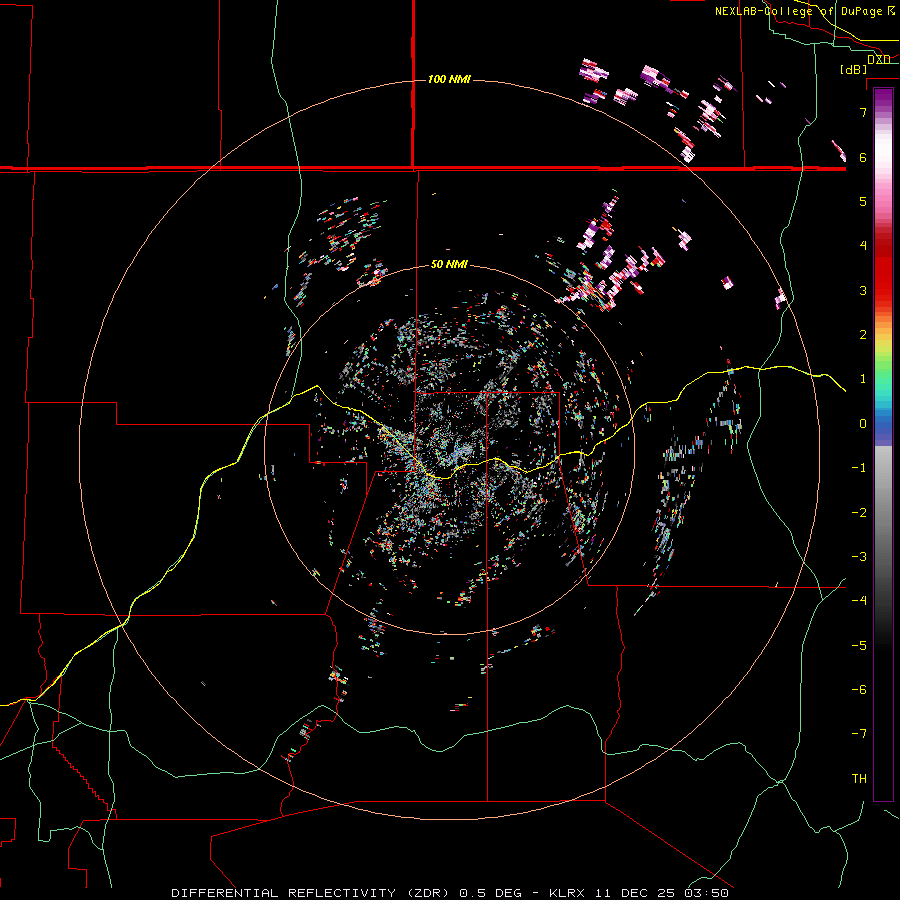900x900 pixels.
Task: Click the '[dB]' units label
Action: (x=854, y=69)
